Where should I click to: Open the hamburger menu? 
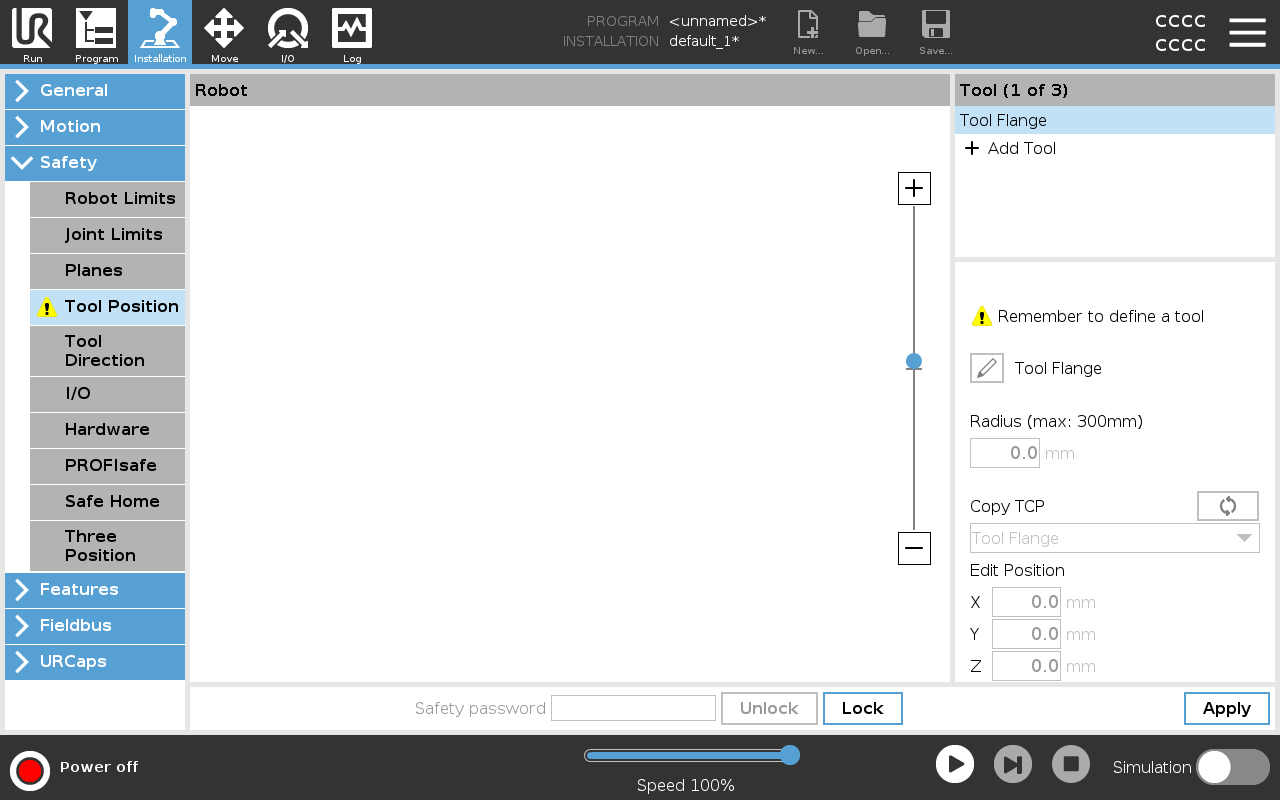[x=1247, y=32]
